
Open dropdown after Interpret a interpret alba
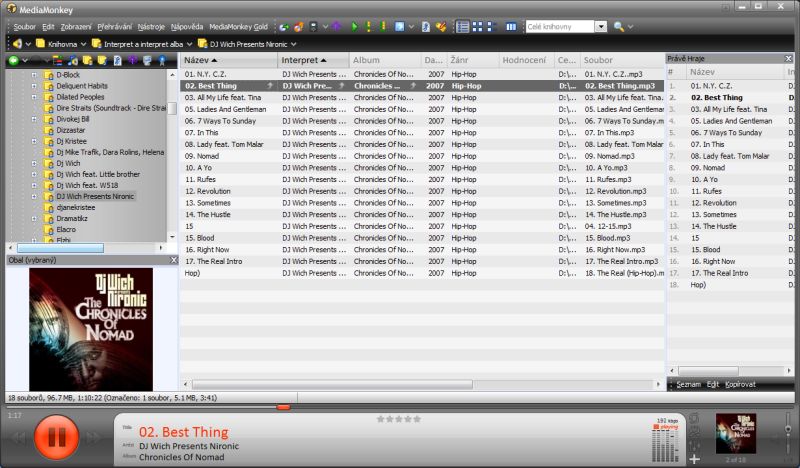point(189,44)
